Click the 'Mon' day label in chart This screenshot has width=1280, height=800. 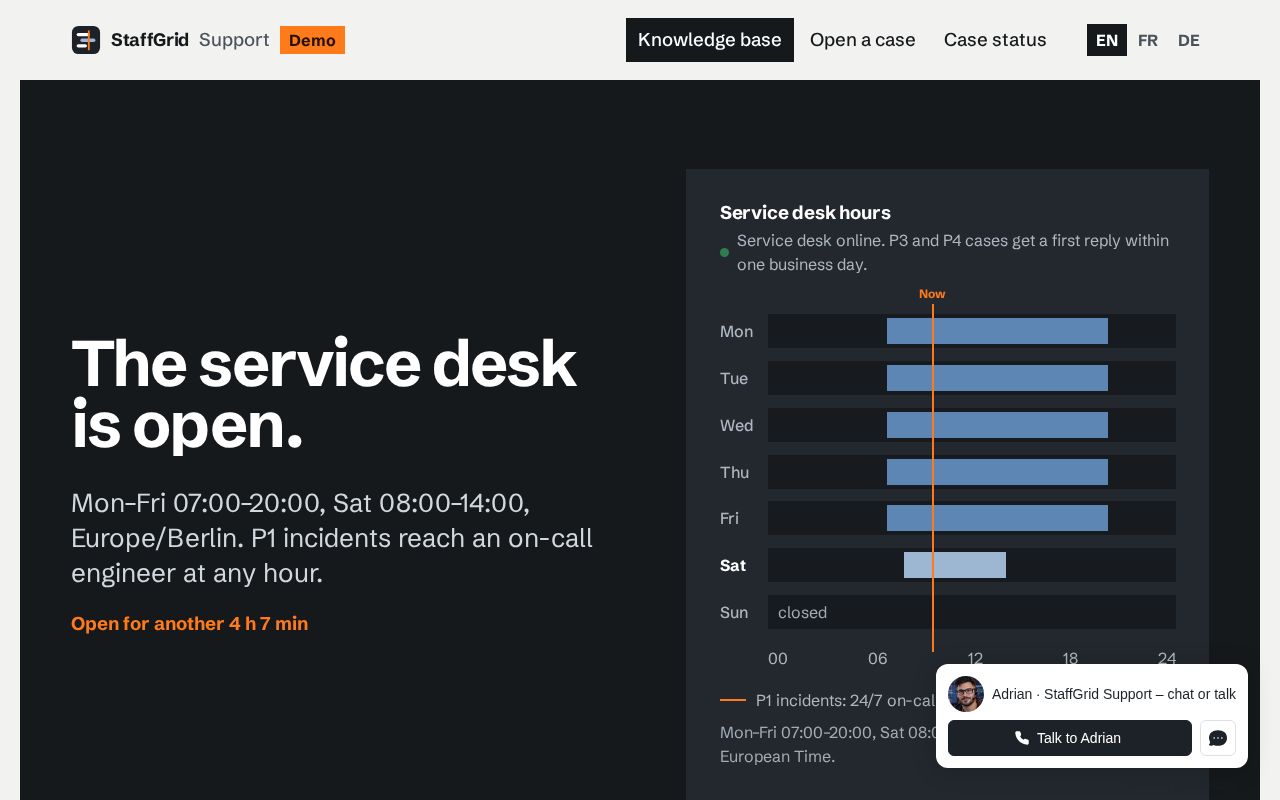pos(737,331)
